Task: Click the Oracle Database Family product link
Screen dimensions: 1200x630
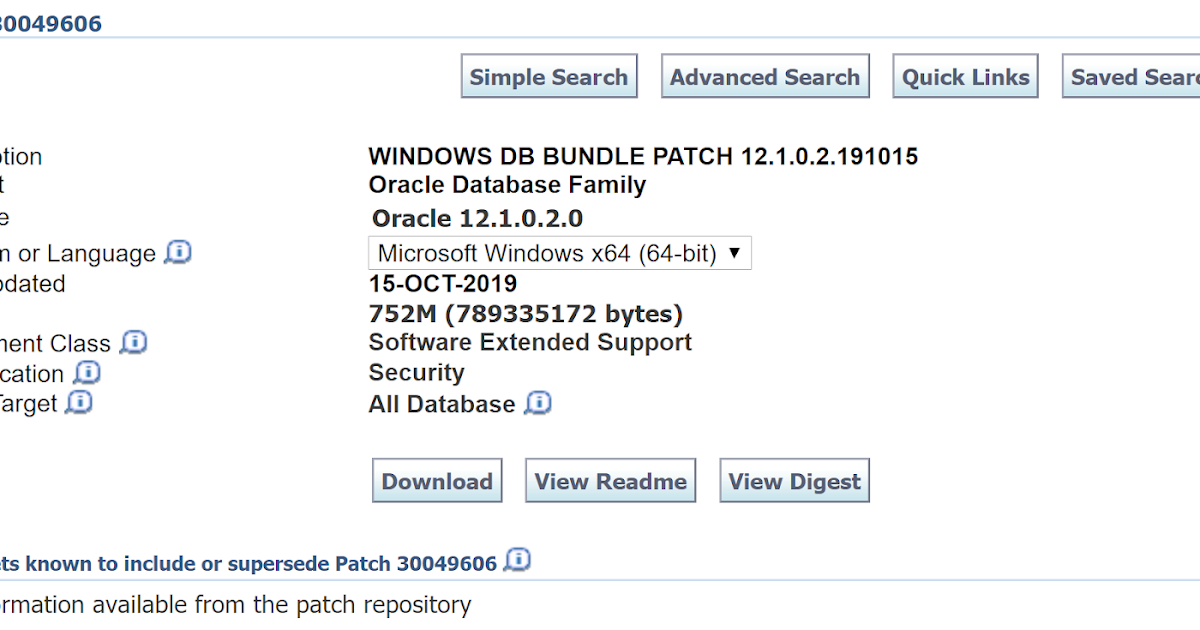Action: tap(508, 184)
